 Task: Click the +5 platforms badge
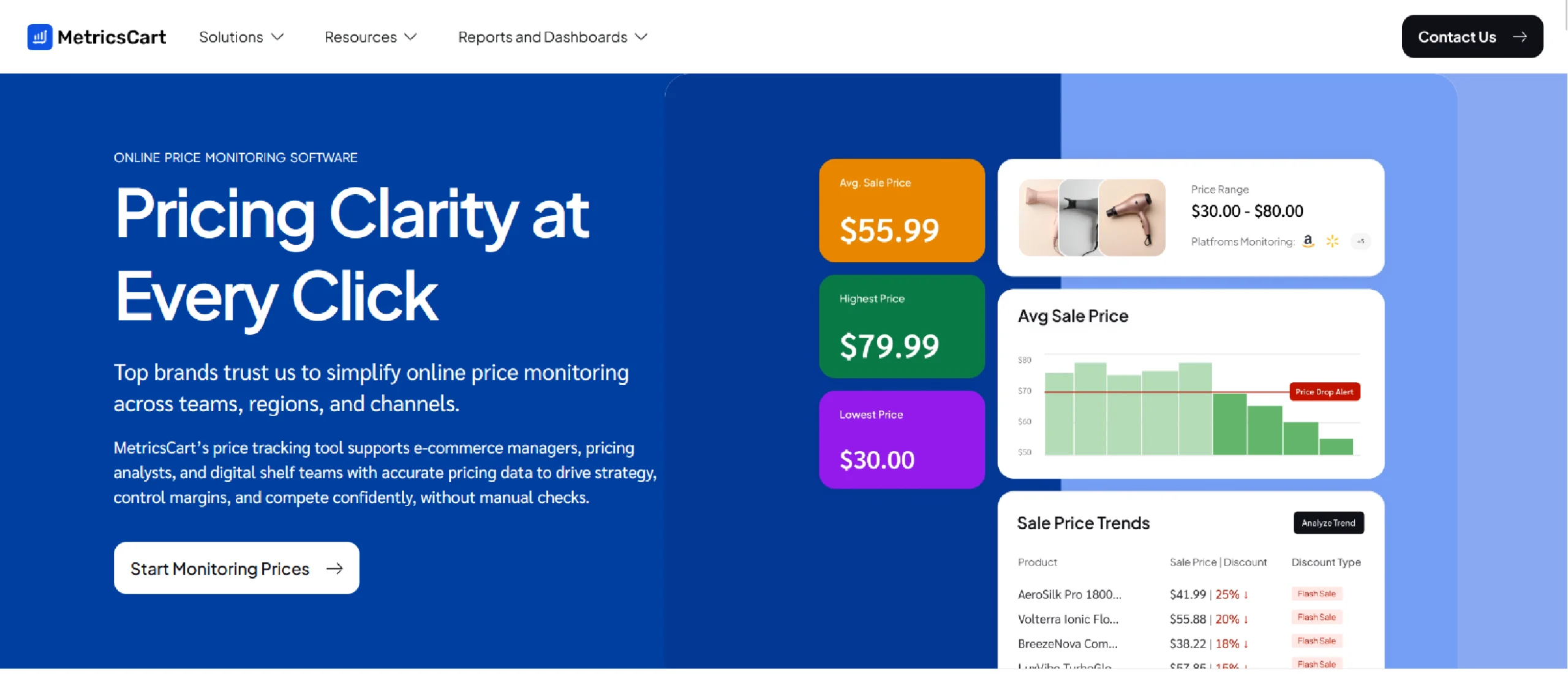click(x=1361, y=241)
